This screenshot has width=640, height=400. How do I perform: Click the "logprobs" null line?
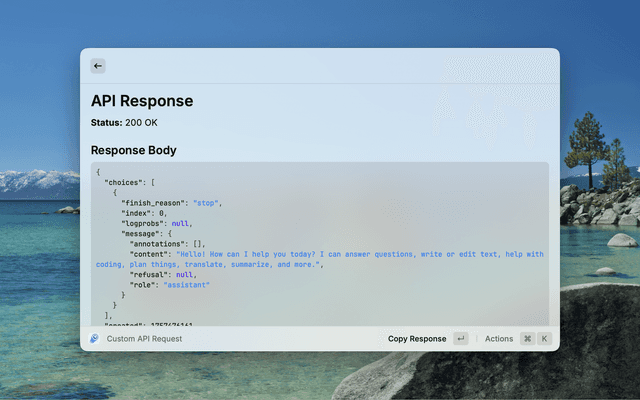(156, 224)
